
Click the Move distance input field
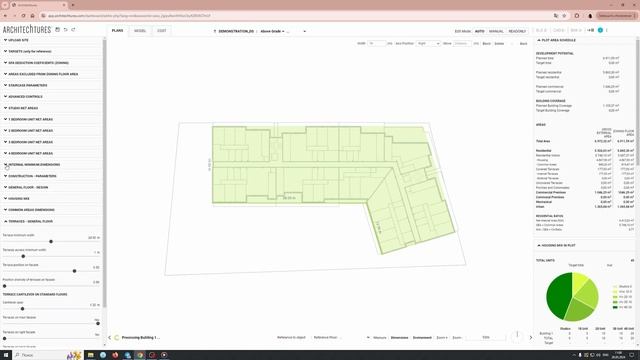pyautogui.click(x=462, y=43)
